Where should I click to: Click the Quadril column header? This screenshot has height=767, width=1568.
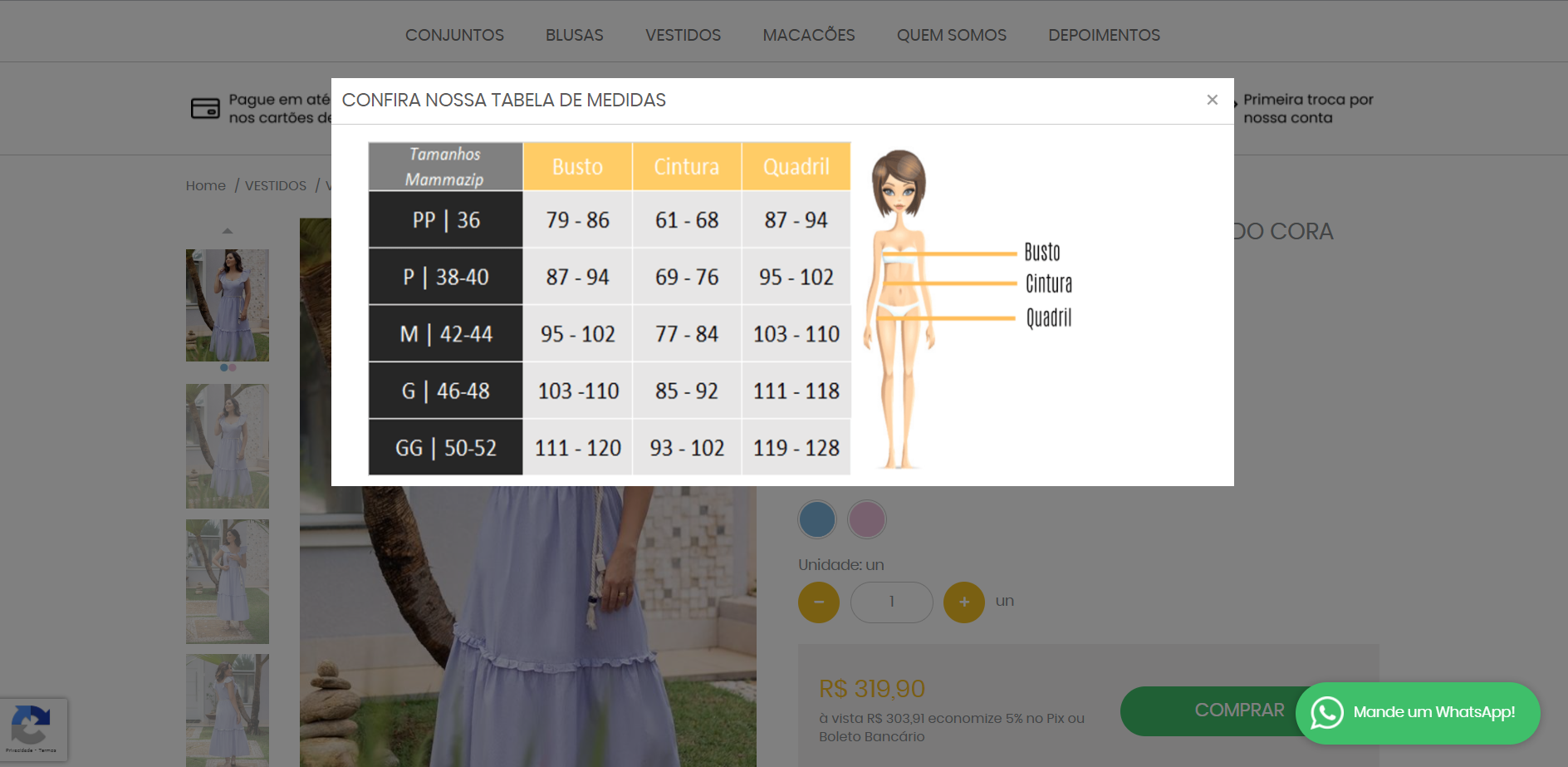pyautogui.click(x=796, y=166)
